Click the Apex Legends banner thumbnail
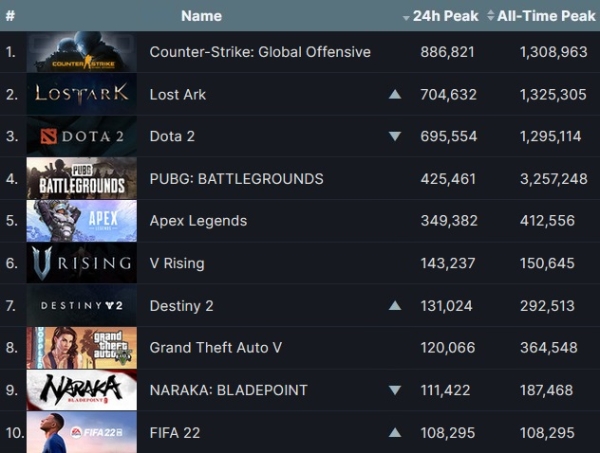This screenshot has width=600, height=453. (x=81, y=221)
